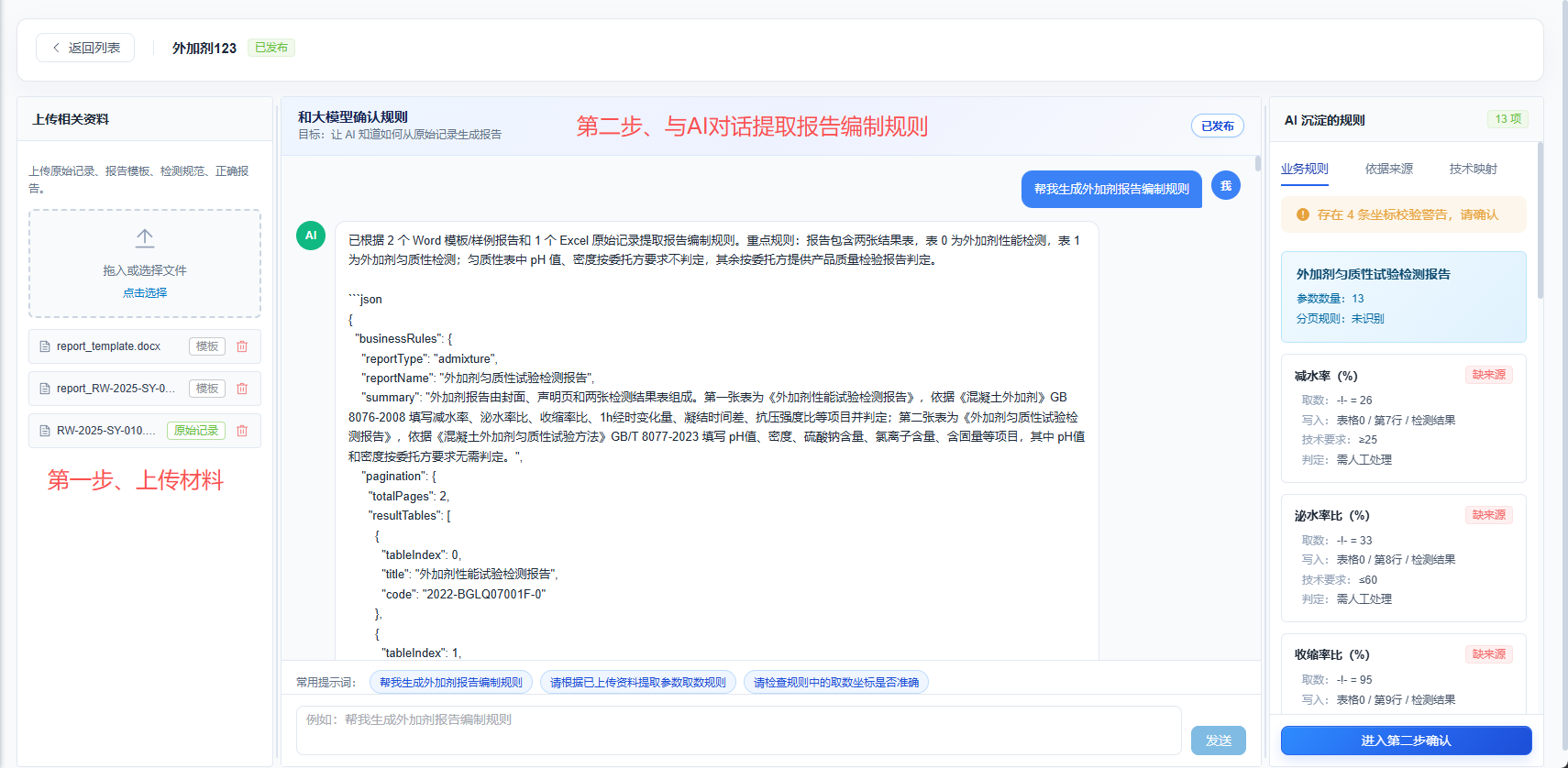Click the 返回列表 back button

(85, 48)
